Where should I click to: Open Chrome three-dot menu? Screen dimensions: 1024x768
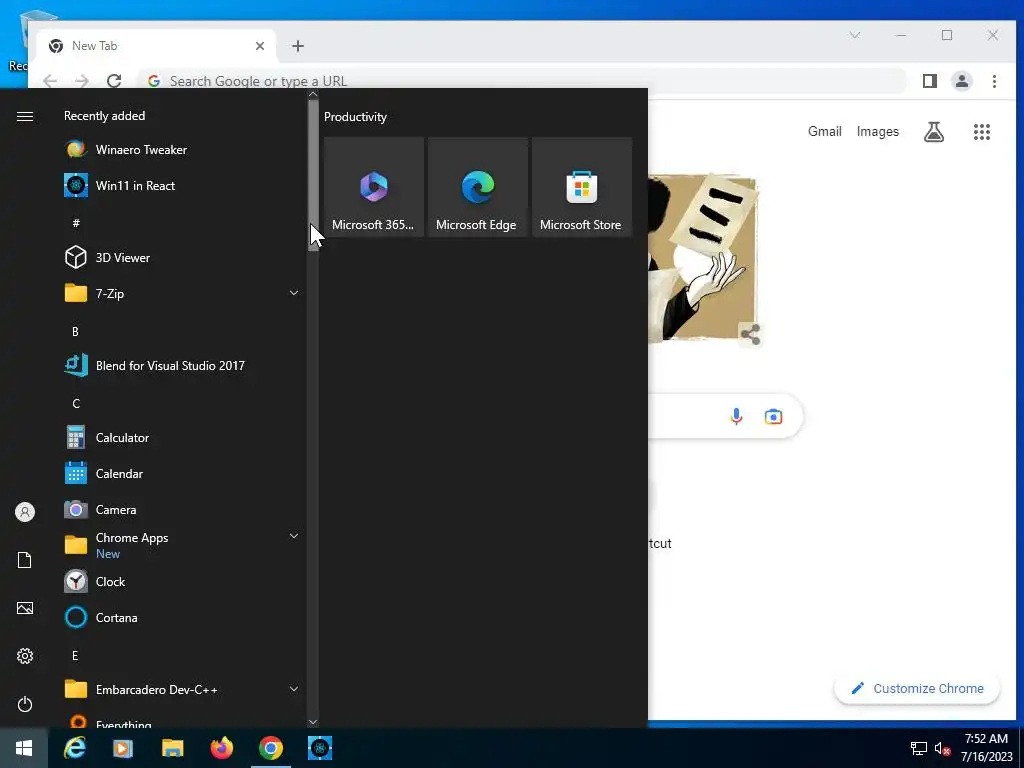click(994, 81)
